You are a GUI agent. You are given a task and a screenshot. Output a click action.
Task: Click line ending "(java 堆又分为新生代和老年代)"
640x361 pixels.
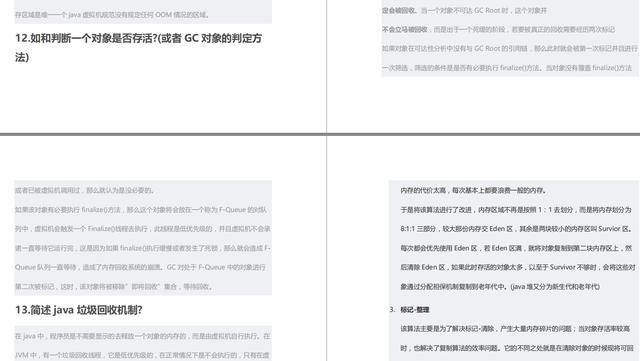[x=500, y=287]
